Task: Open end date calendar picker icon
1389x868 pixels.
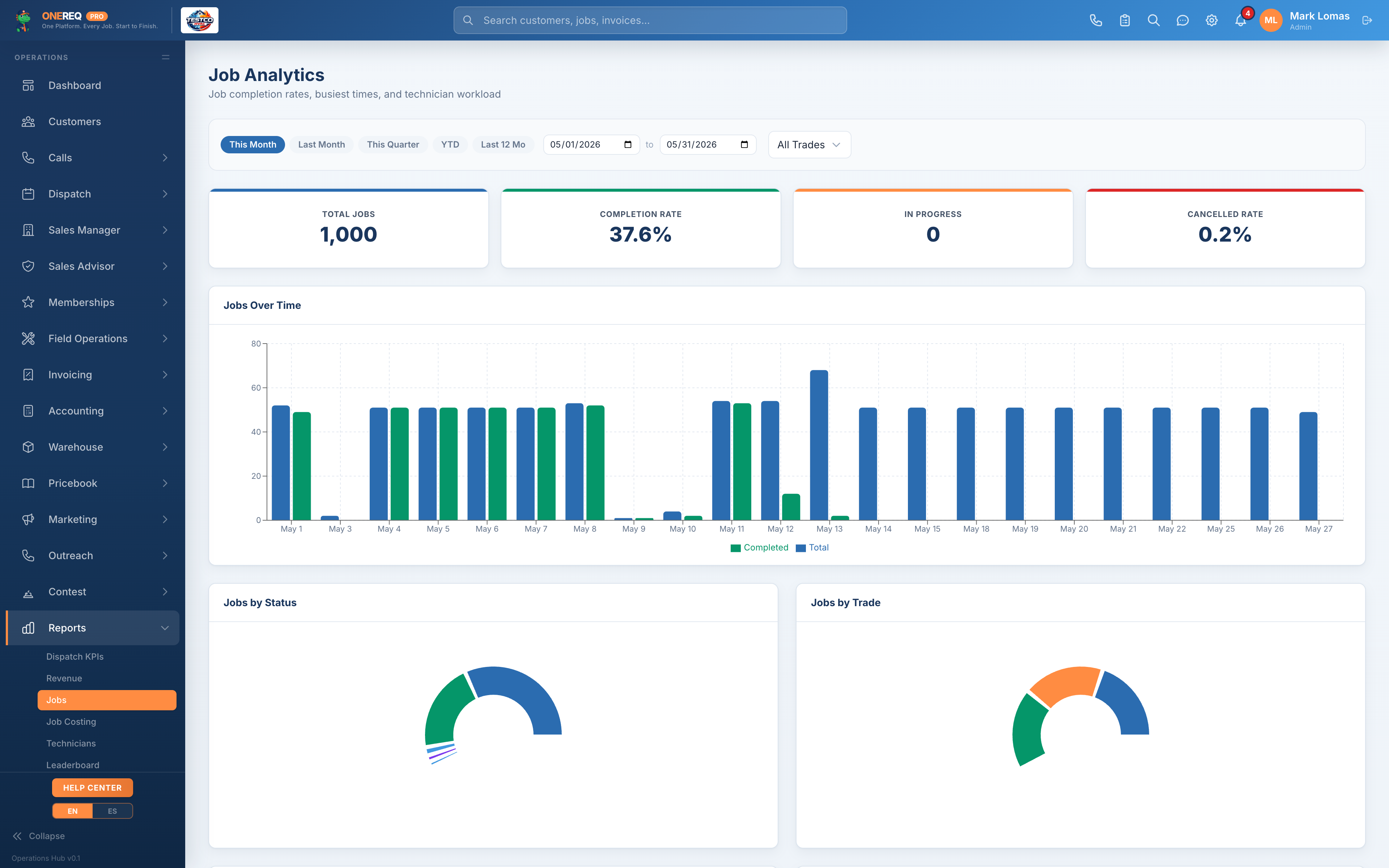Action: pos(744,145)
